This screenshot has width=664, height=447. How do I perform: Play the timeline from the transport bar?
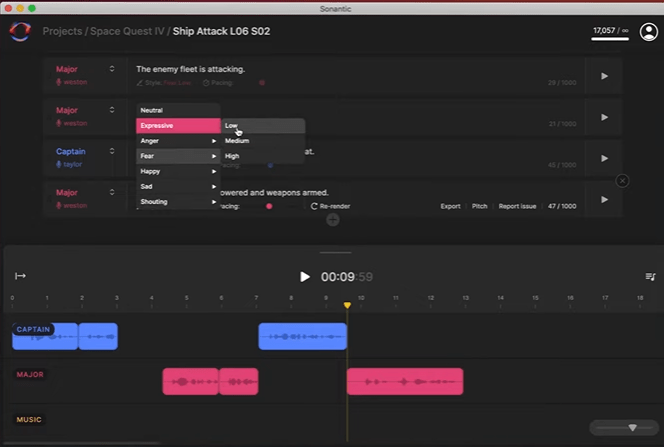305,276
